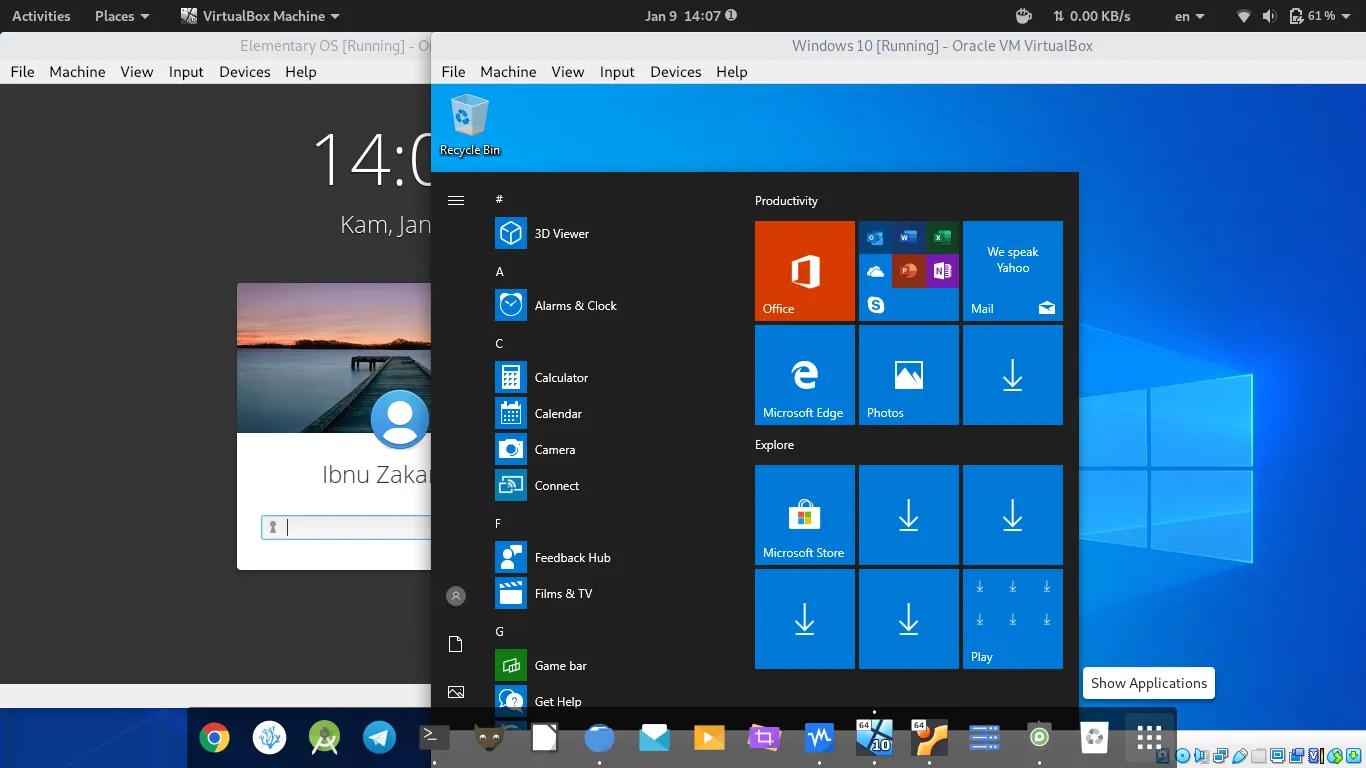This screenshot has width=1366, height=768.
Task: Open Pictures icon in Start sidebar
Action: tap(456, 692)
